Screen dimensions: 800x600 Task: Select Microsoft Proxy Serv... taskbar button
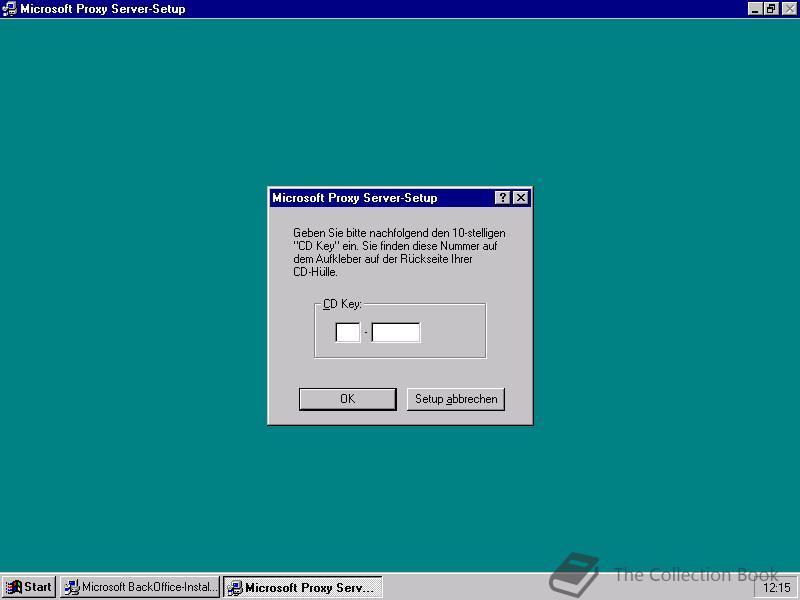point(303,587)
